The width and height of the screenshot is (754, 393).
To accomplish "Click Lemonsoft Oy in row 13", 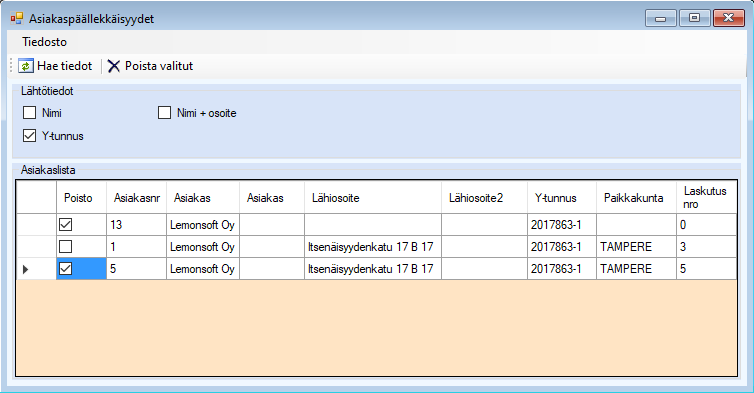I will point(202,225).
